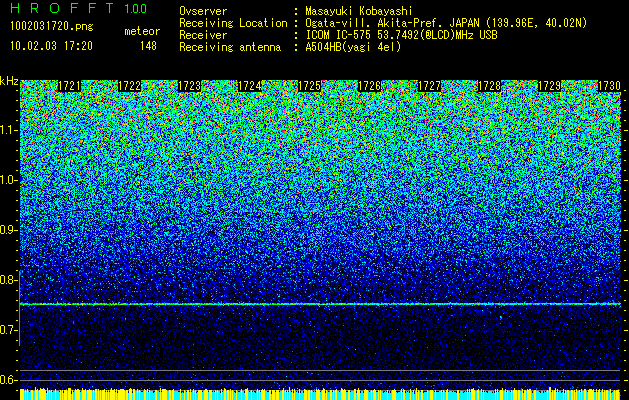The width and height of the screenshot is (629, 400).
Task: Select the filename 1002031720.png
Action: [x=52, y=26]
